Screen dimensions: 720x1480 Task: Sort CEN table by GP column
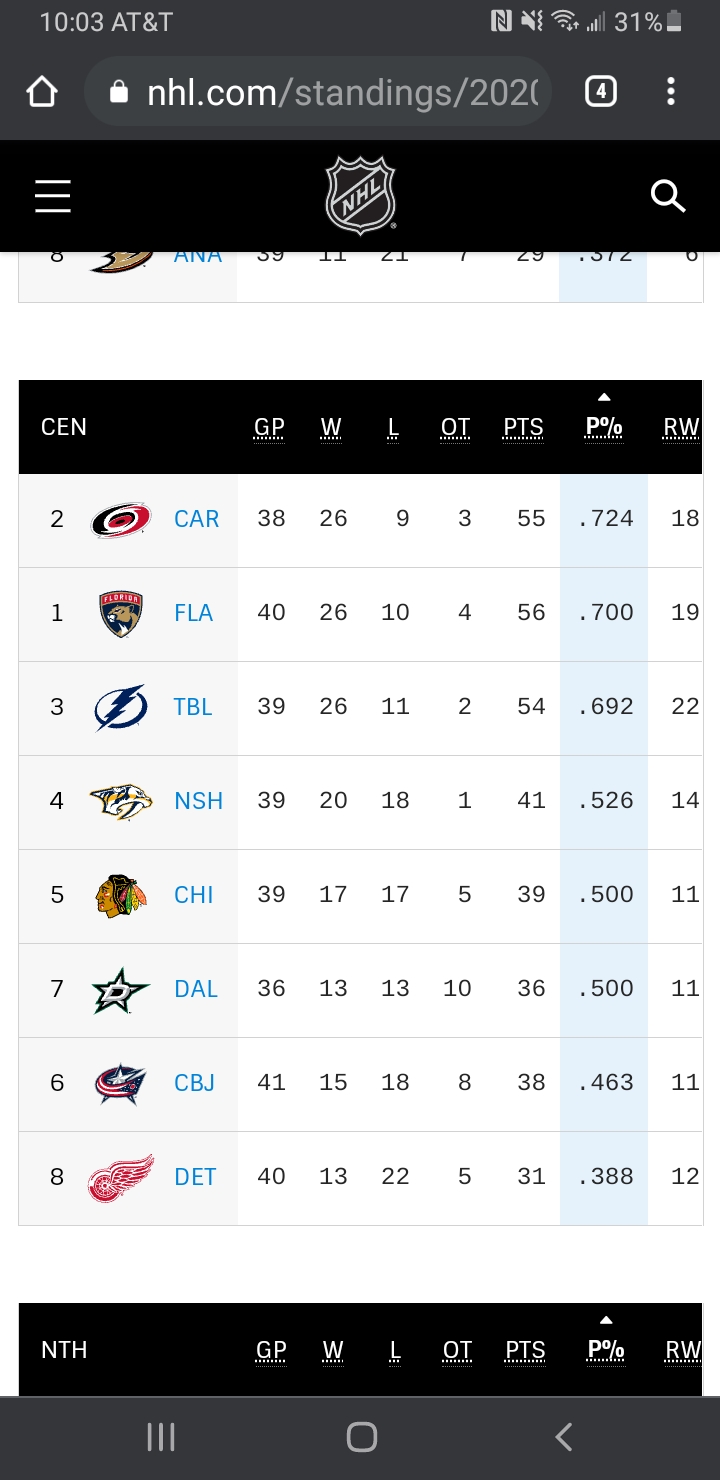pyautogui.click(x=269, y=428)
